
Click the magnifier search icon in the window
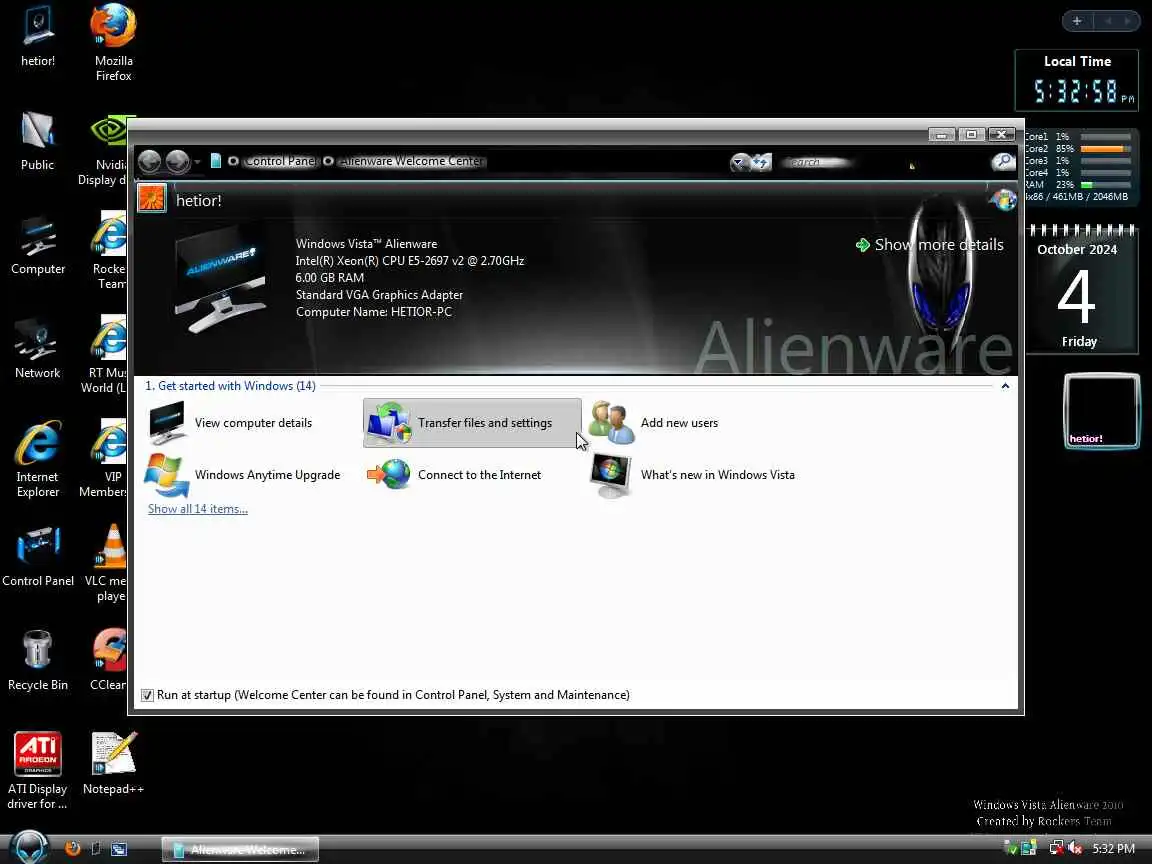1003,161
